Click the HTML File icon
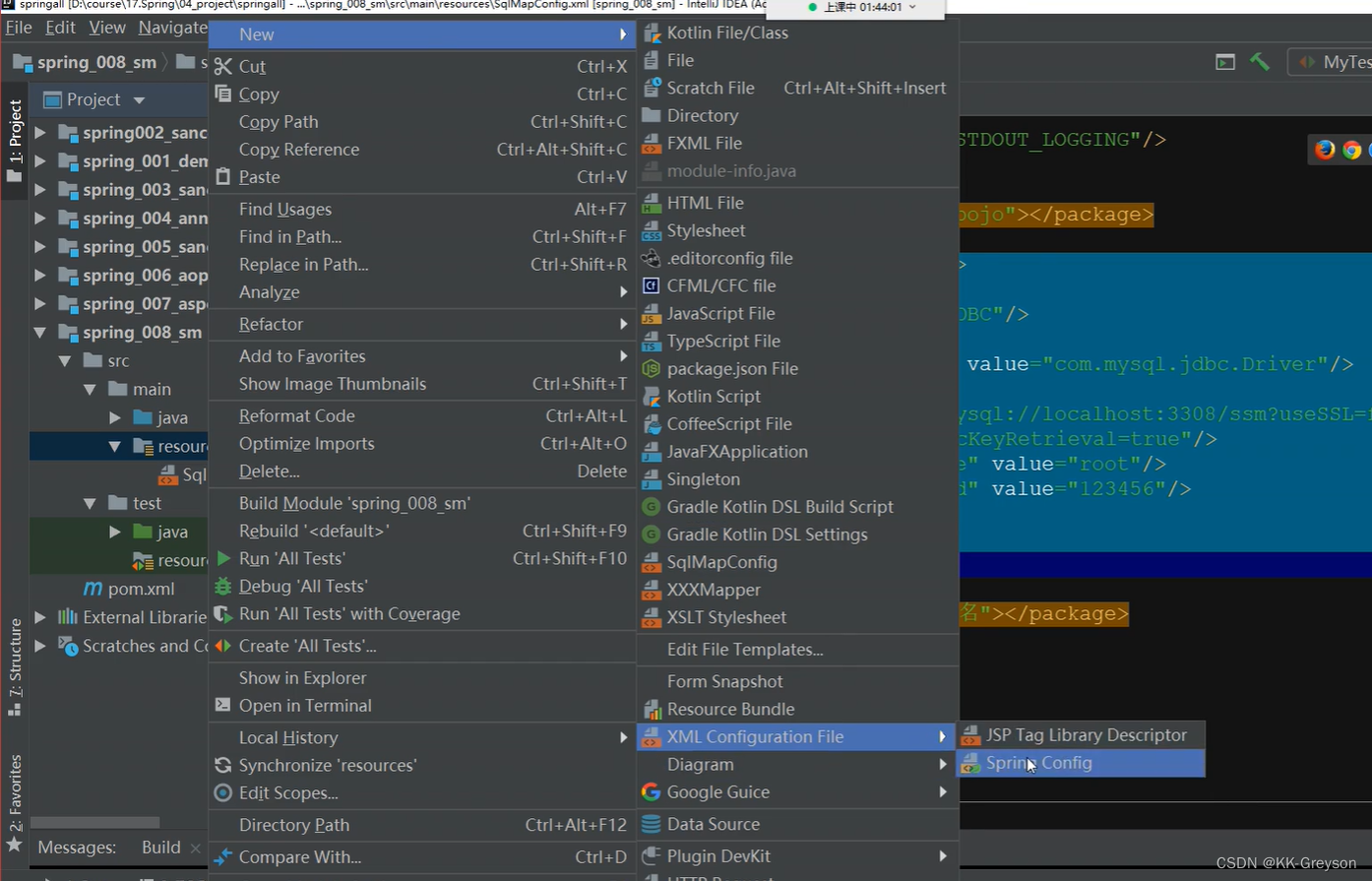The width and height of the screenshot is (1372, 881). [x=652, y=204]
